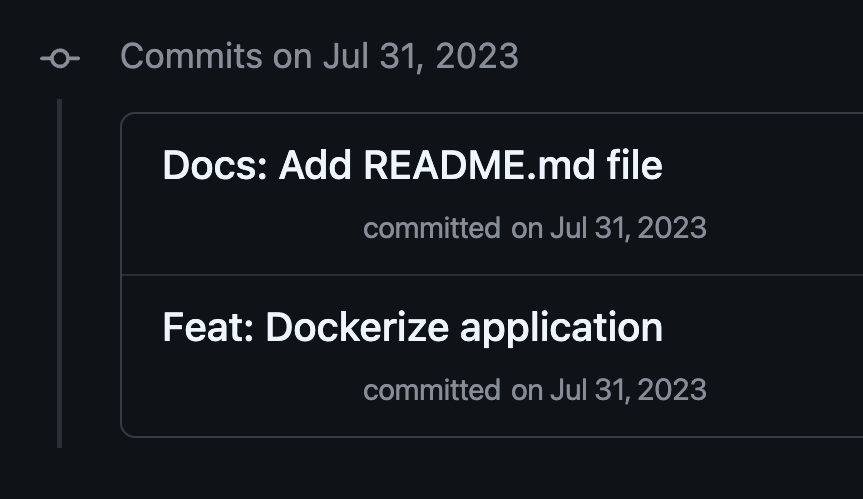Click the year "2023" in the commits heading

tap(476, 56)
